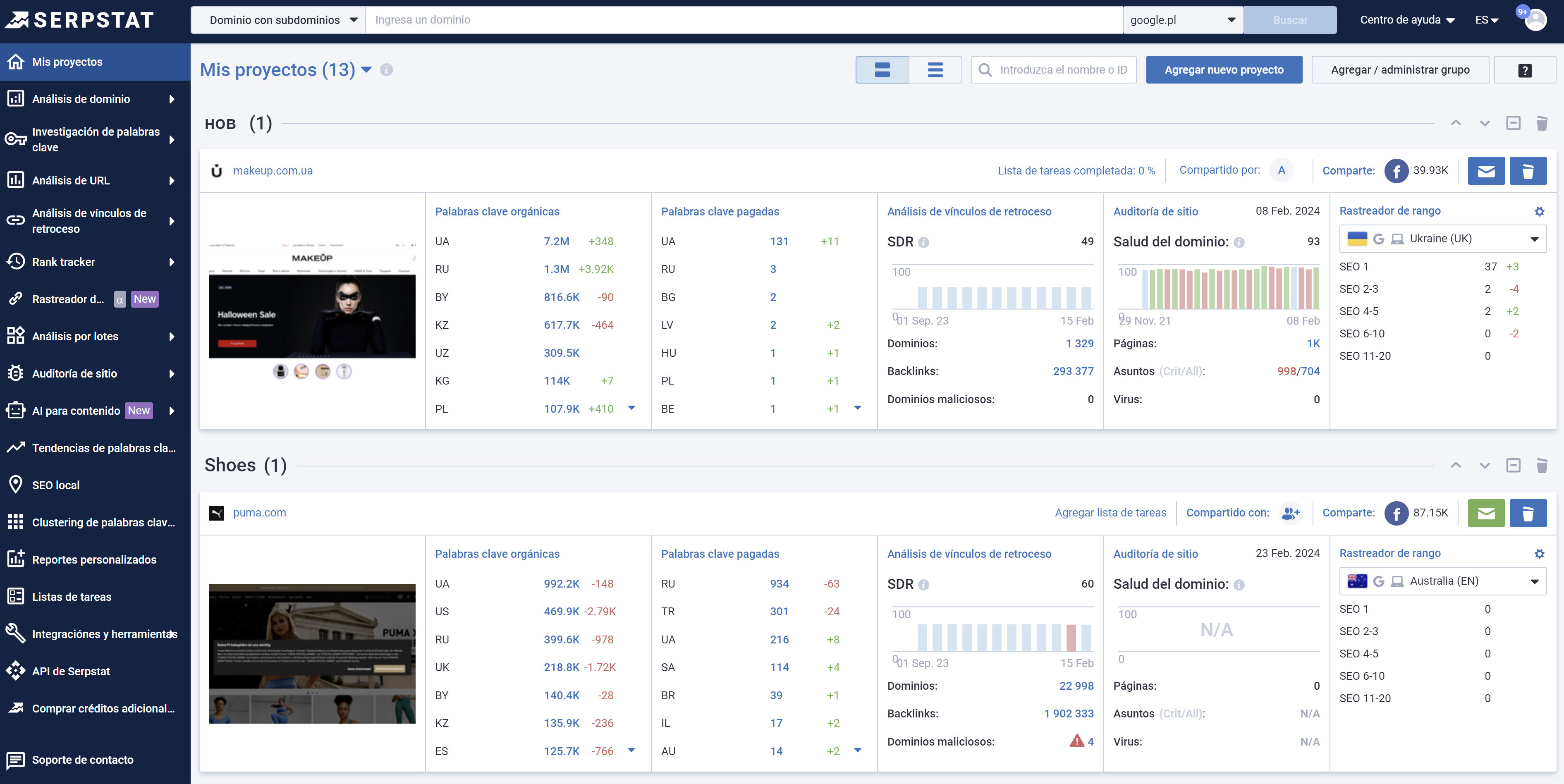Share makeup.com.ua via the Facebook icon
Screen dimensions: 1564x784
pyautogui.click(x=1397, y=171)
